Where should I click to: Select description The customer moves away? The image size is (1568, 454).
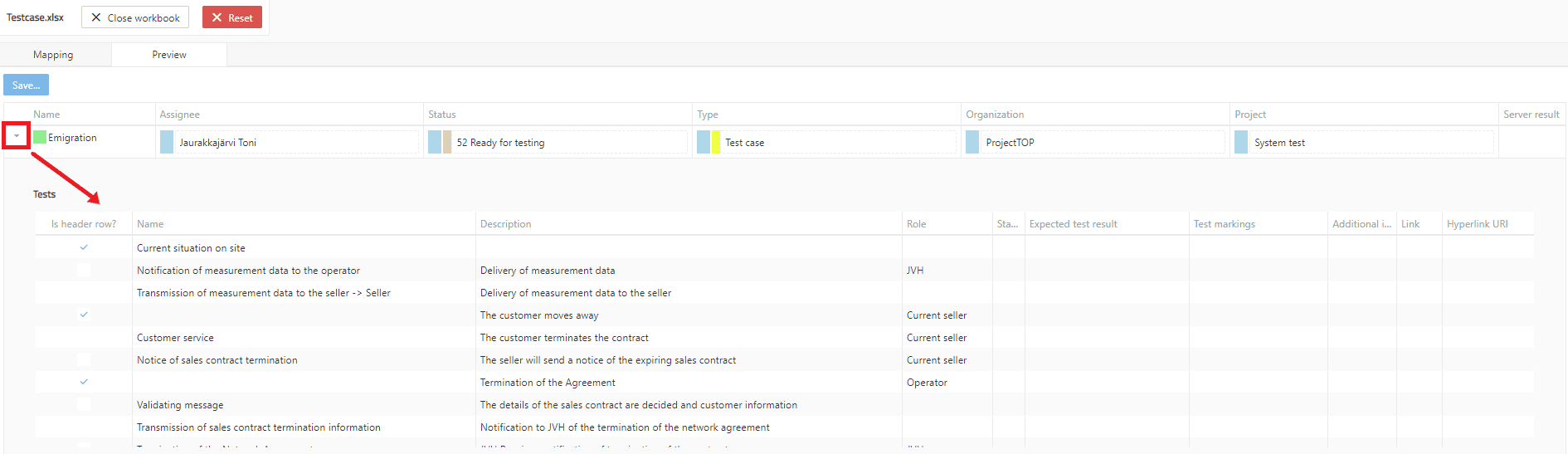[689, 315]
